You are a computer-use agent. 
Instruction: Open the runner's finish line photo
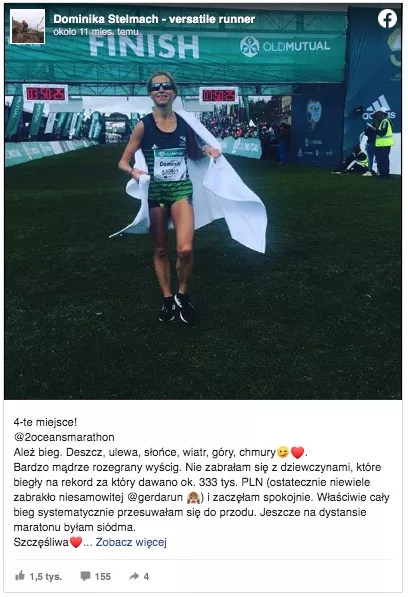point(203,202)
